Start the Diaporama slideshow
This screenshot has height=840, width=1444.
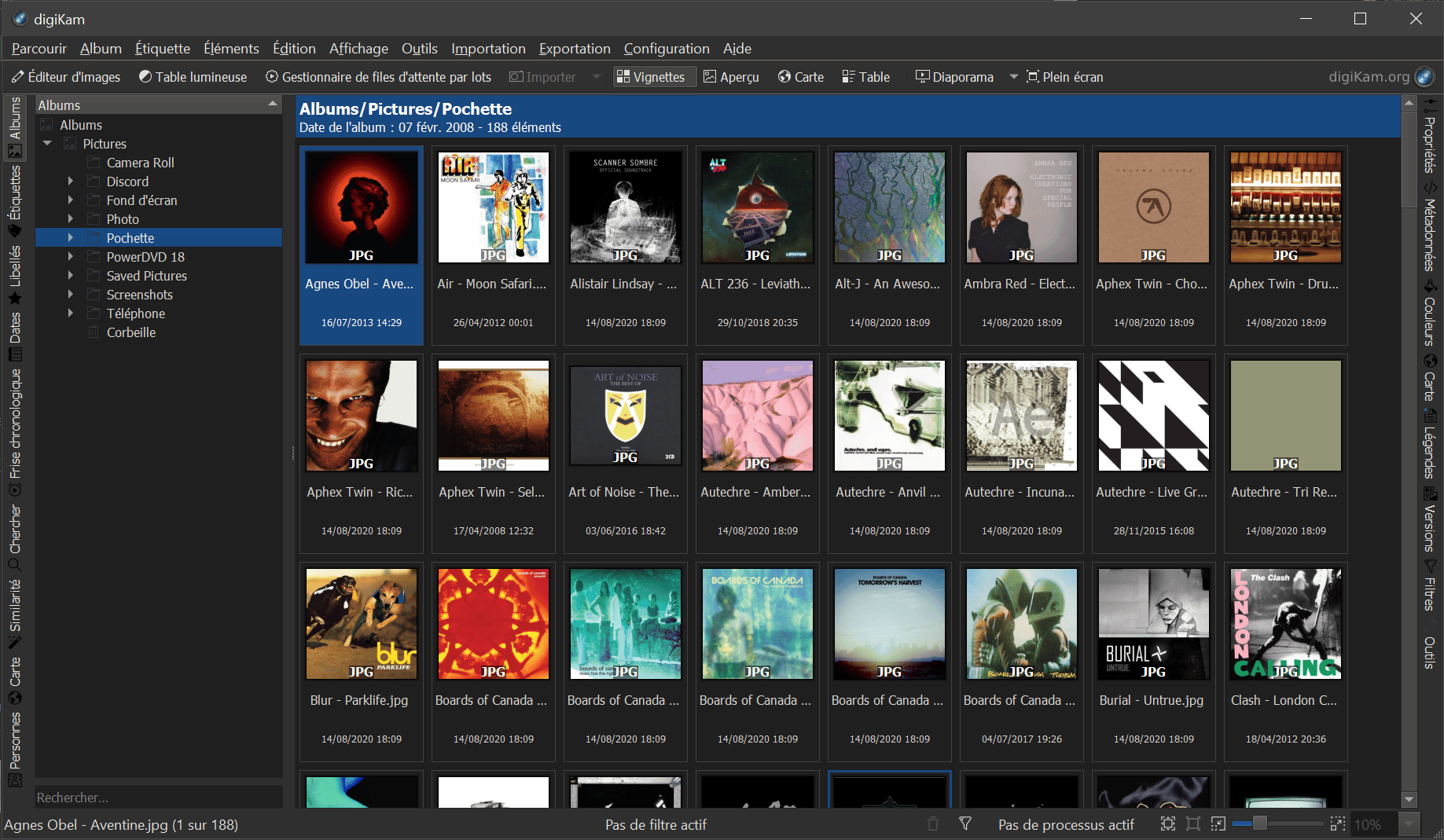(955, 77)
